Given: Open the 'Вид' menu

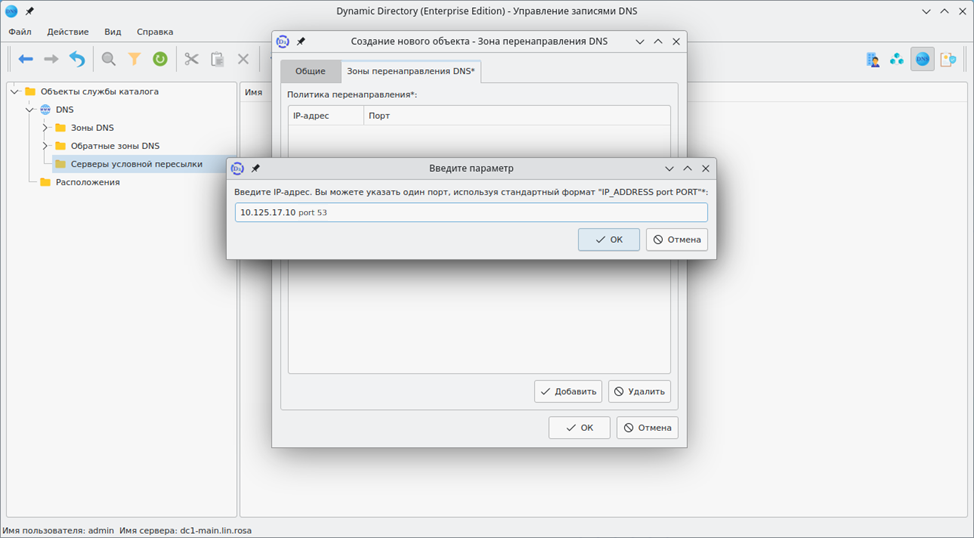Looking at the screenshot, I should point(112,32).
